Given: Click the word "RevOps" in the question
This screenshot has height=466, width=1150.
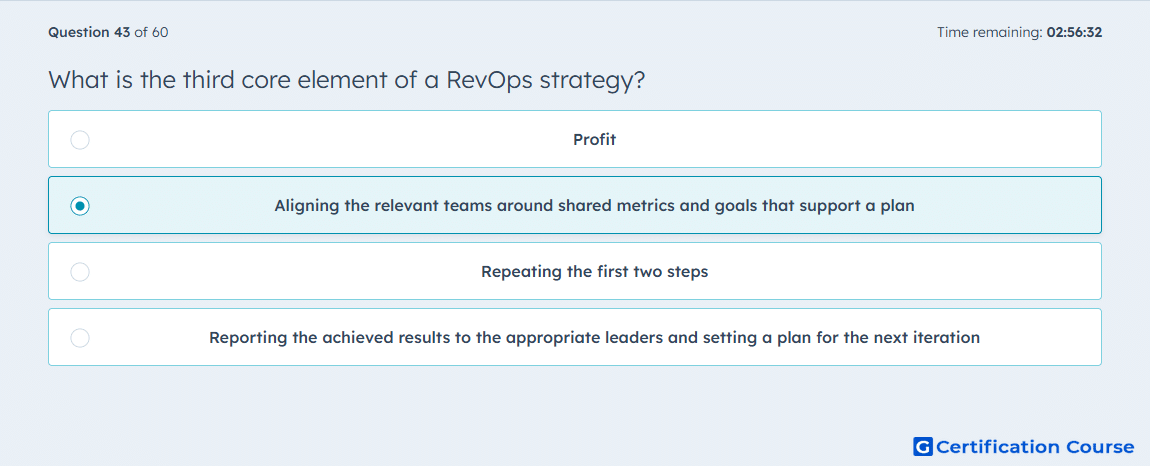Looking at the screenshot, I should 489,79.
